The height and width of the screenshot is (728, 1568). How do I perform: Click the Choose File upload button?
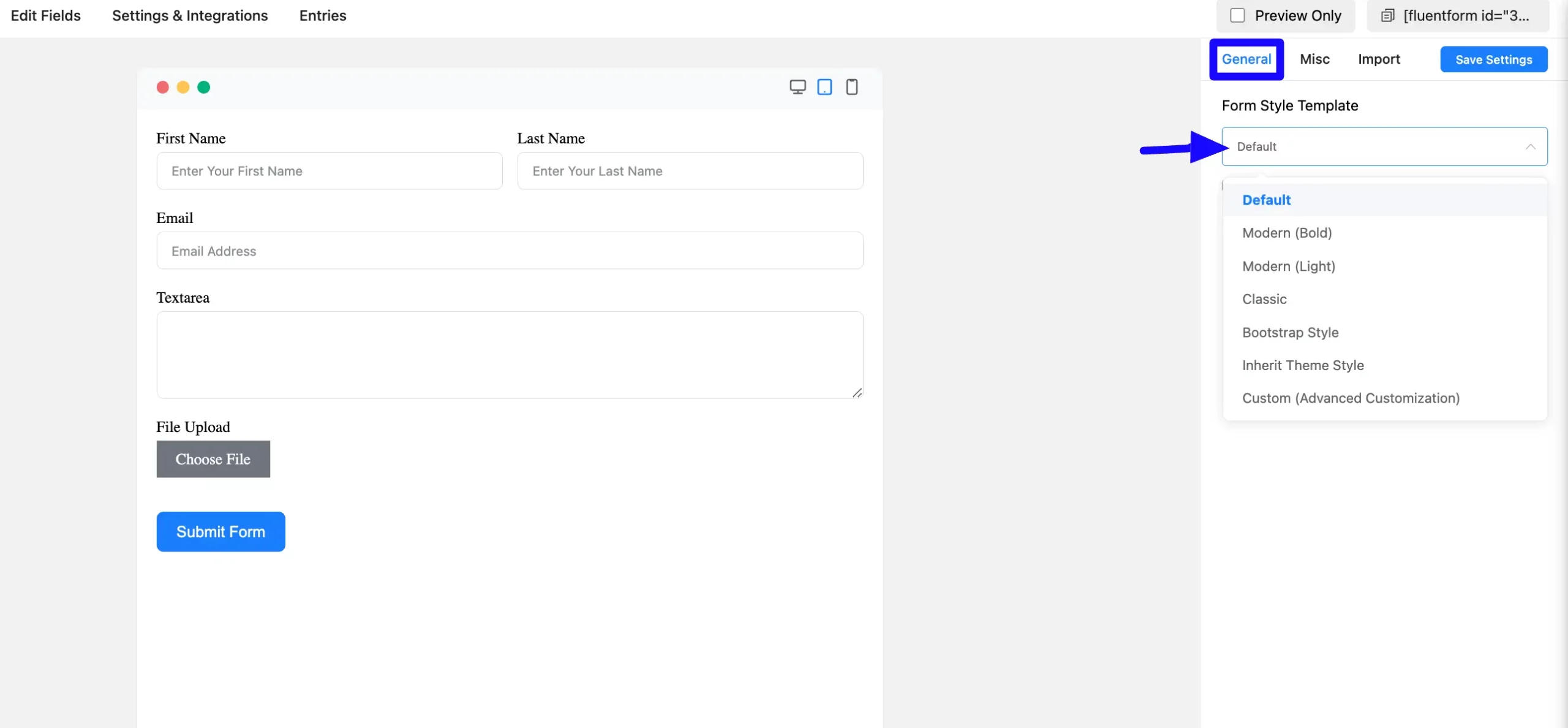pos(213,459)
